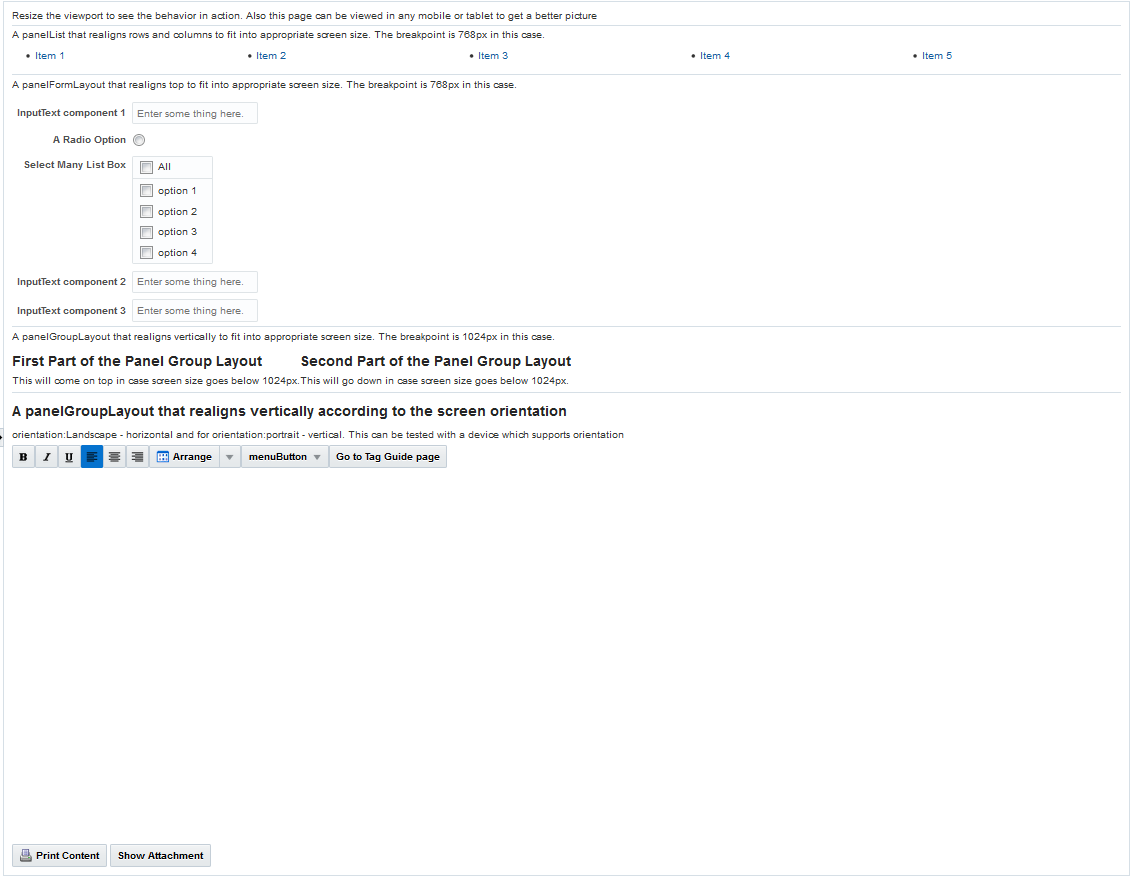Toggle Underline formatting button
This screenshot has width=1132, height=880.
[69, 457]
